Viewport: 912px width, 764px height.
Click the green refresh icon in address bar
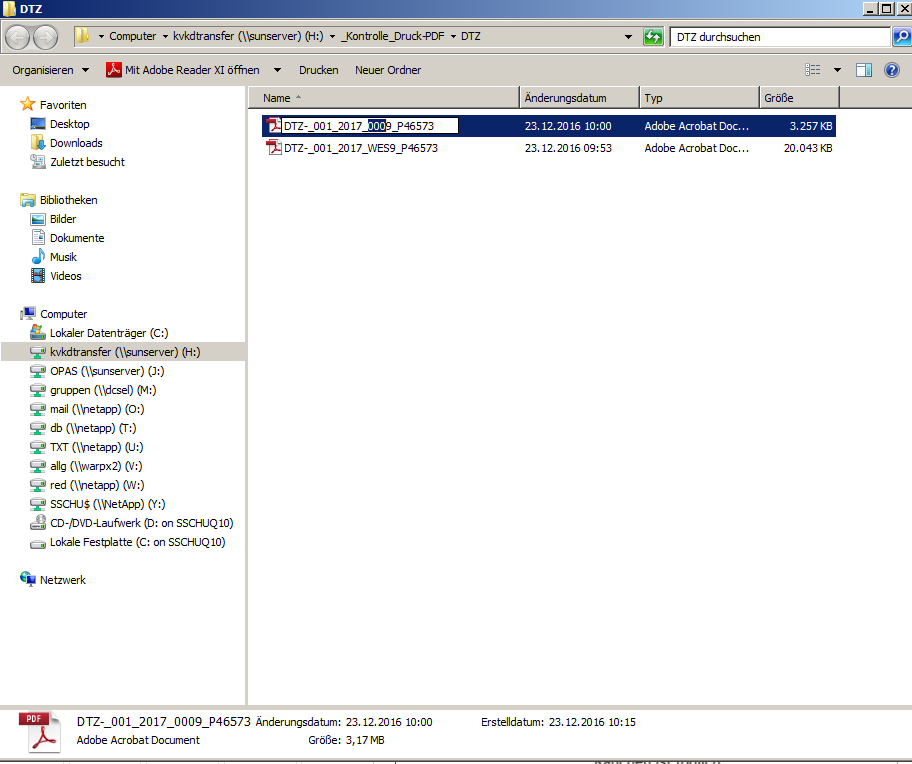[x=654, y=37]
